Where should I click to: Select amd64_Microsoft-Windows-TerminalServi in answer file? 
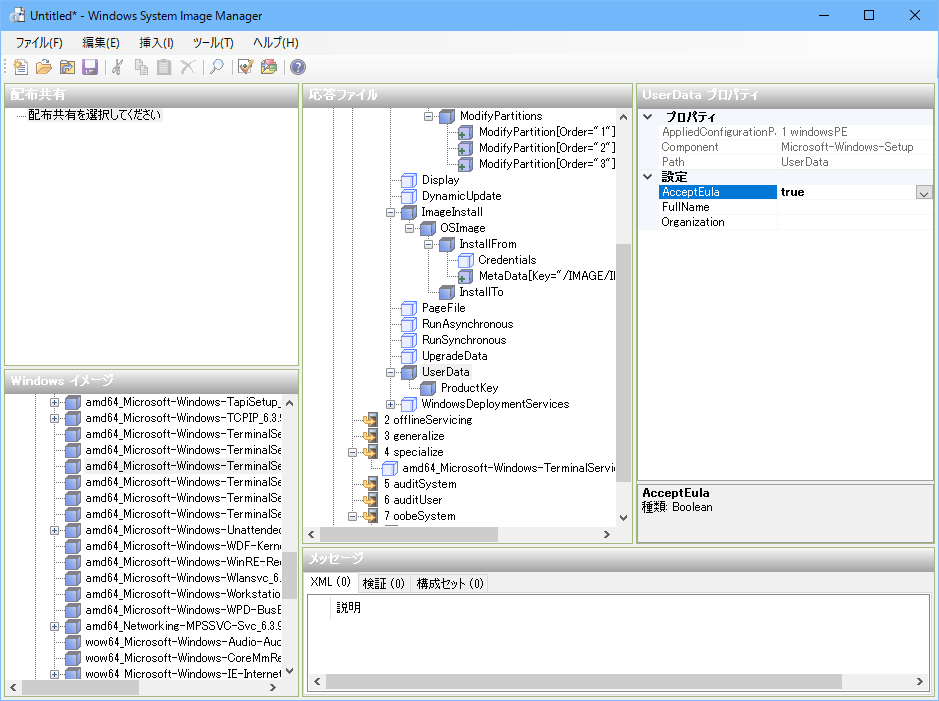click(x=508, y=468)
